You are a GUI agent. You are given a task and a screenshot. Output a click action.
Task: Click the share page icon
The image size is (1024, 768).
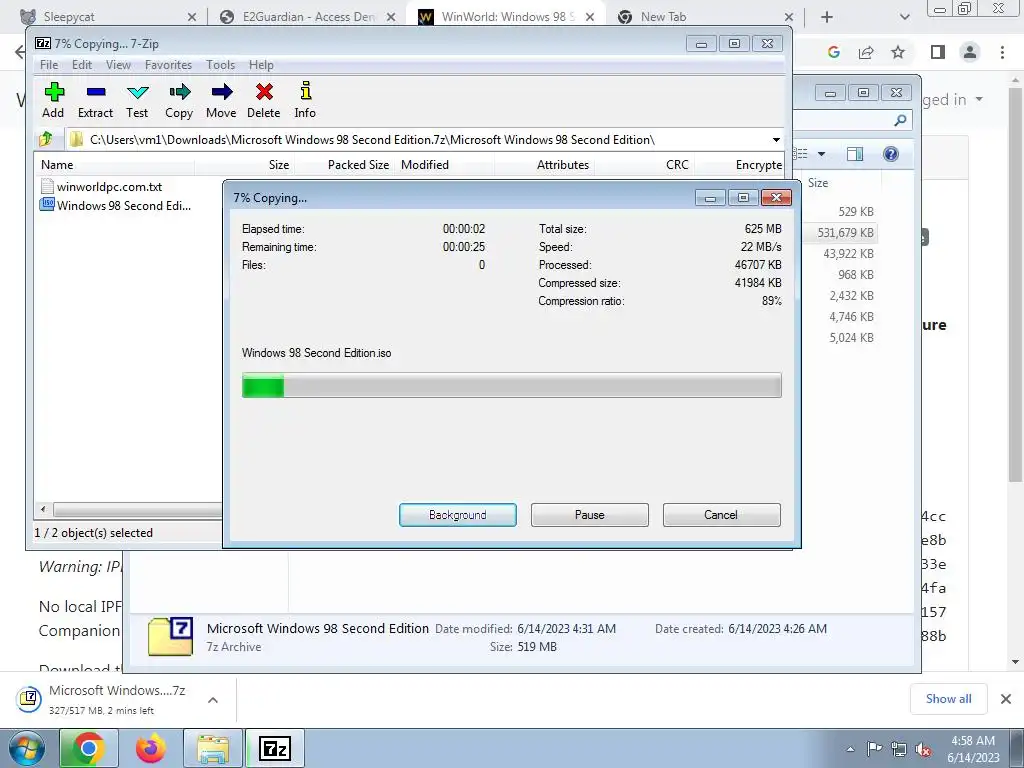(866, 52)
